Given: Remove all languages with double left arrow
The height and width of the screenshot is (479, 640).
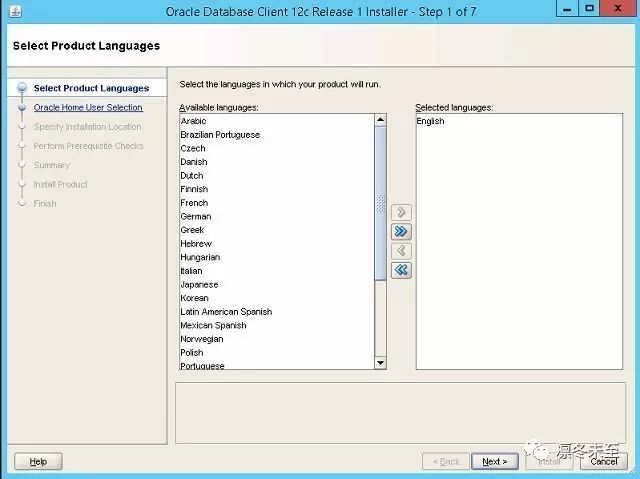Looking at the screenshot, I should [x=401, y=270].
